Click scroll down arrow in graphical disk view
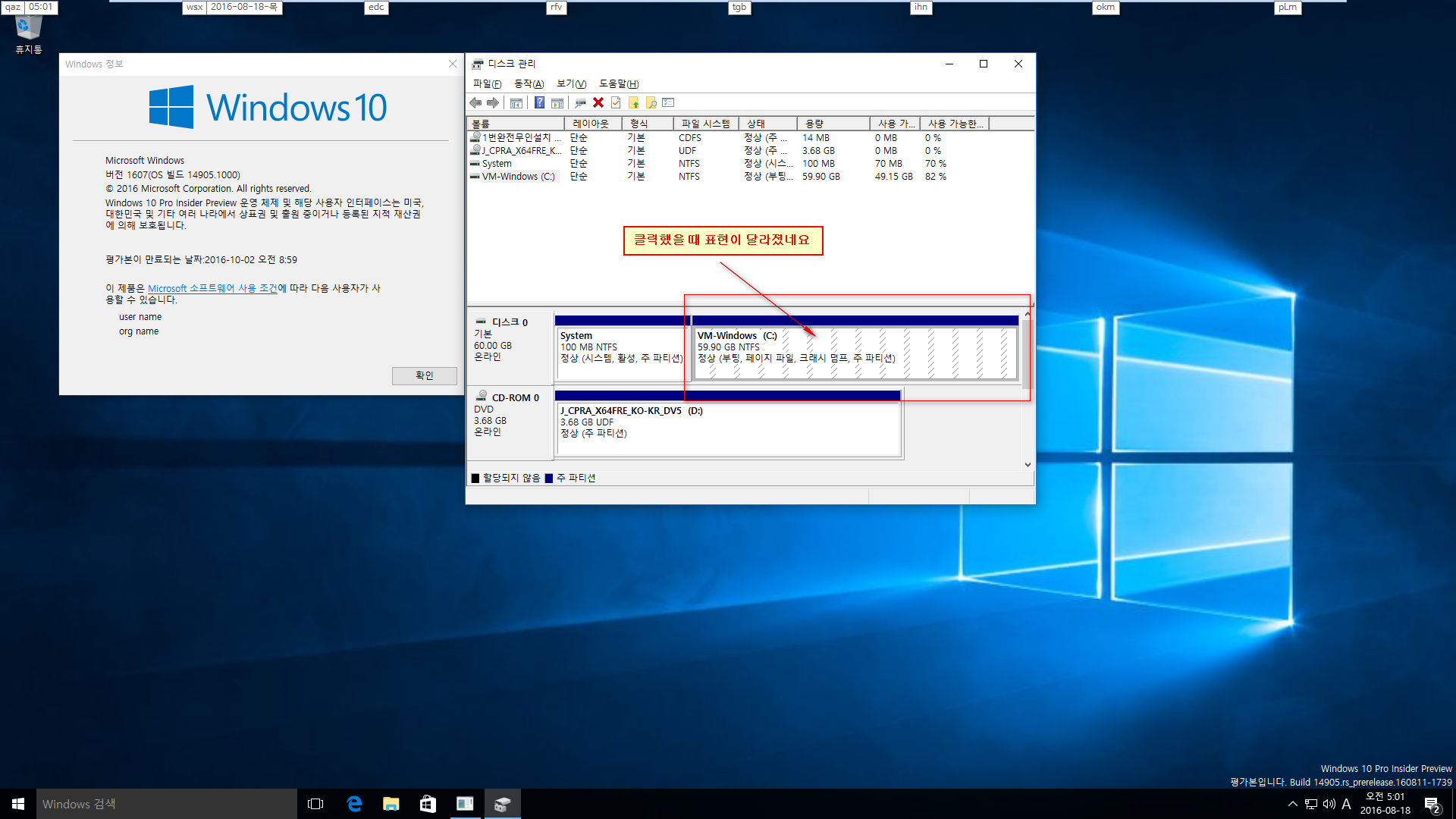Screen dimensions: 1456x819 1028,465
